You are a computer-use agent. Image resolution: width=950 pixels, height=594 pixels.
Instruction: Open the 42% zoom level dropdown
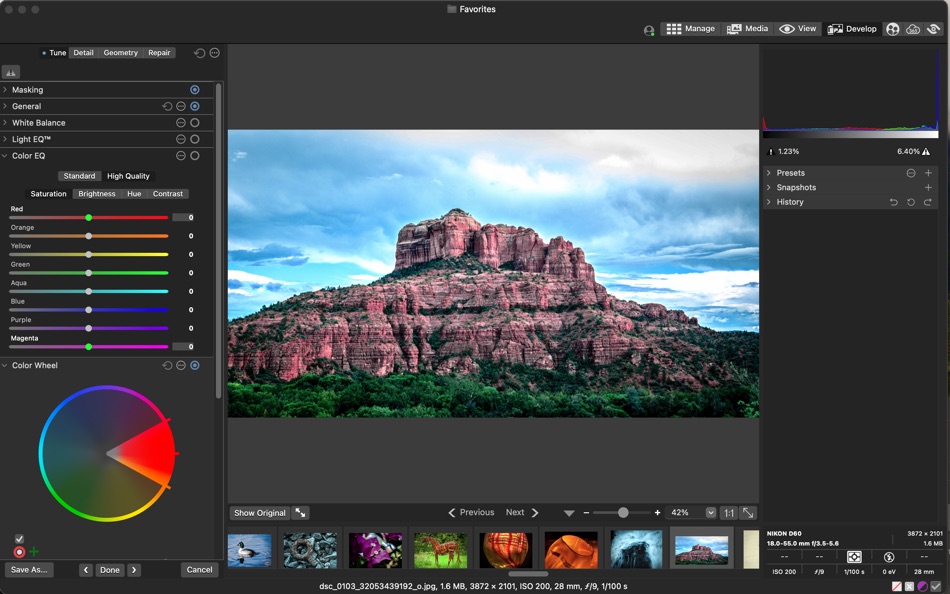tap(712, 512)
